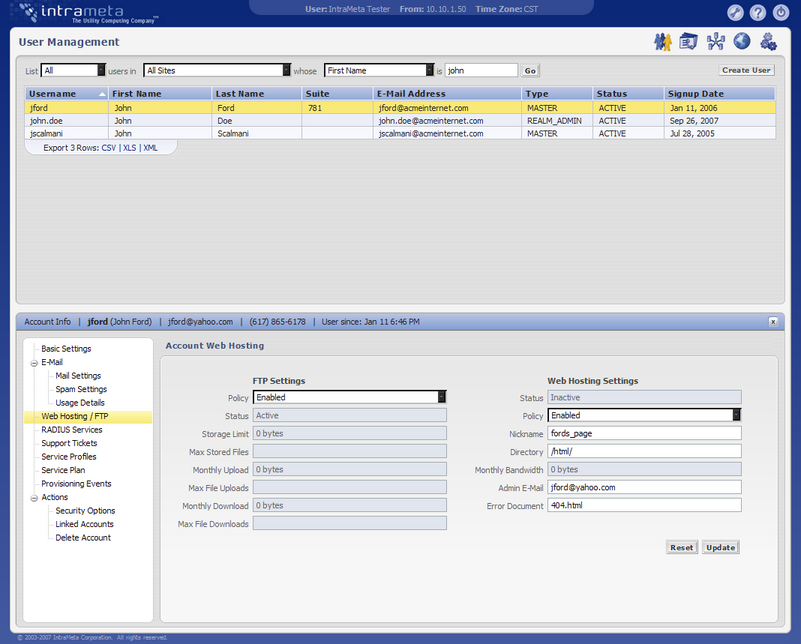Export rows as XML

coord(151,148)
